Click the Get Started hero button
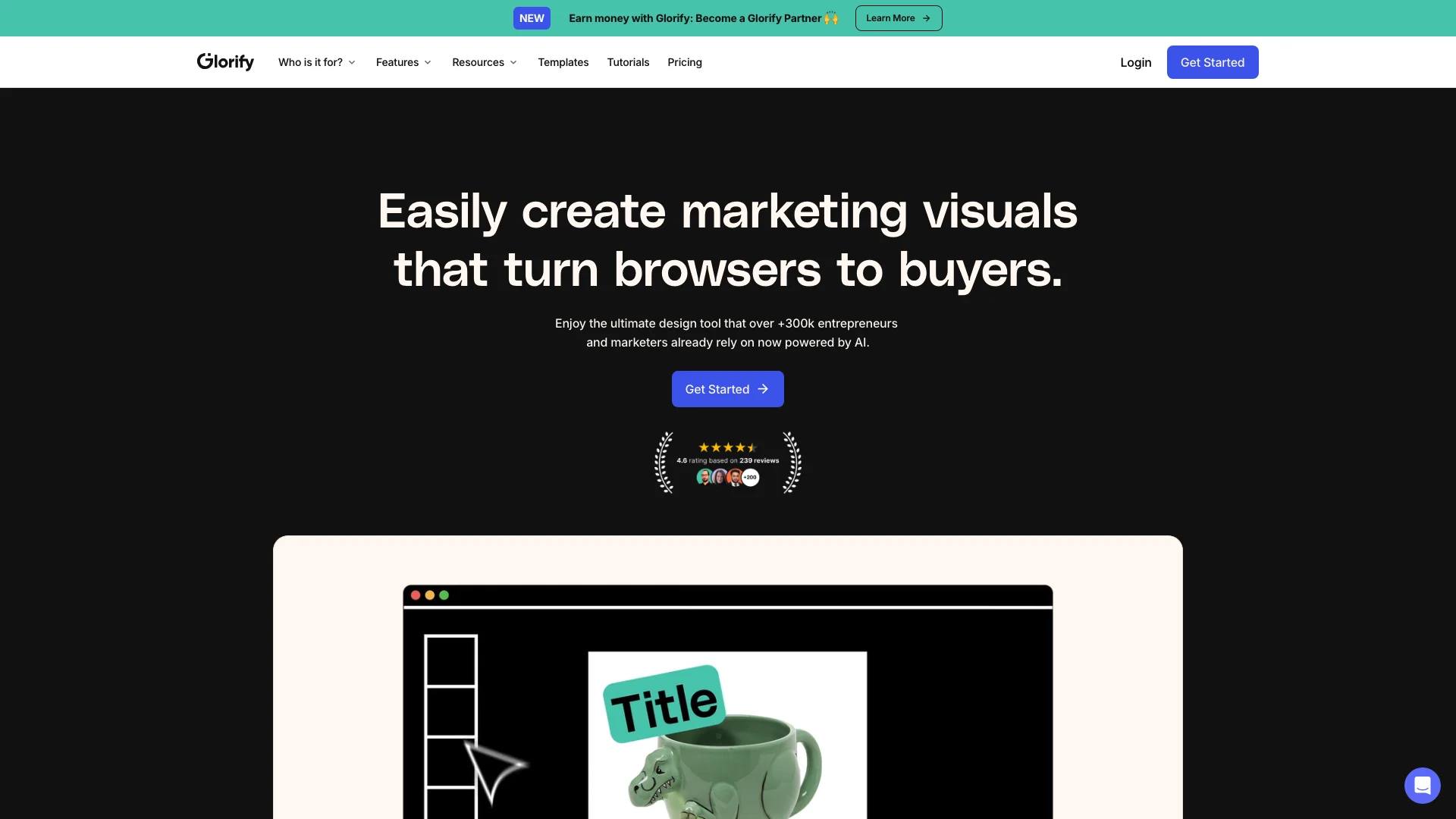 coord(727,388)
